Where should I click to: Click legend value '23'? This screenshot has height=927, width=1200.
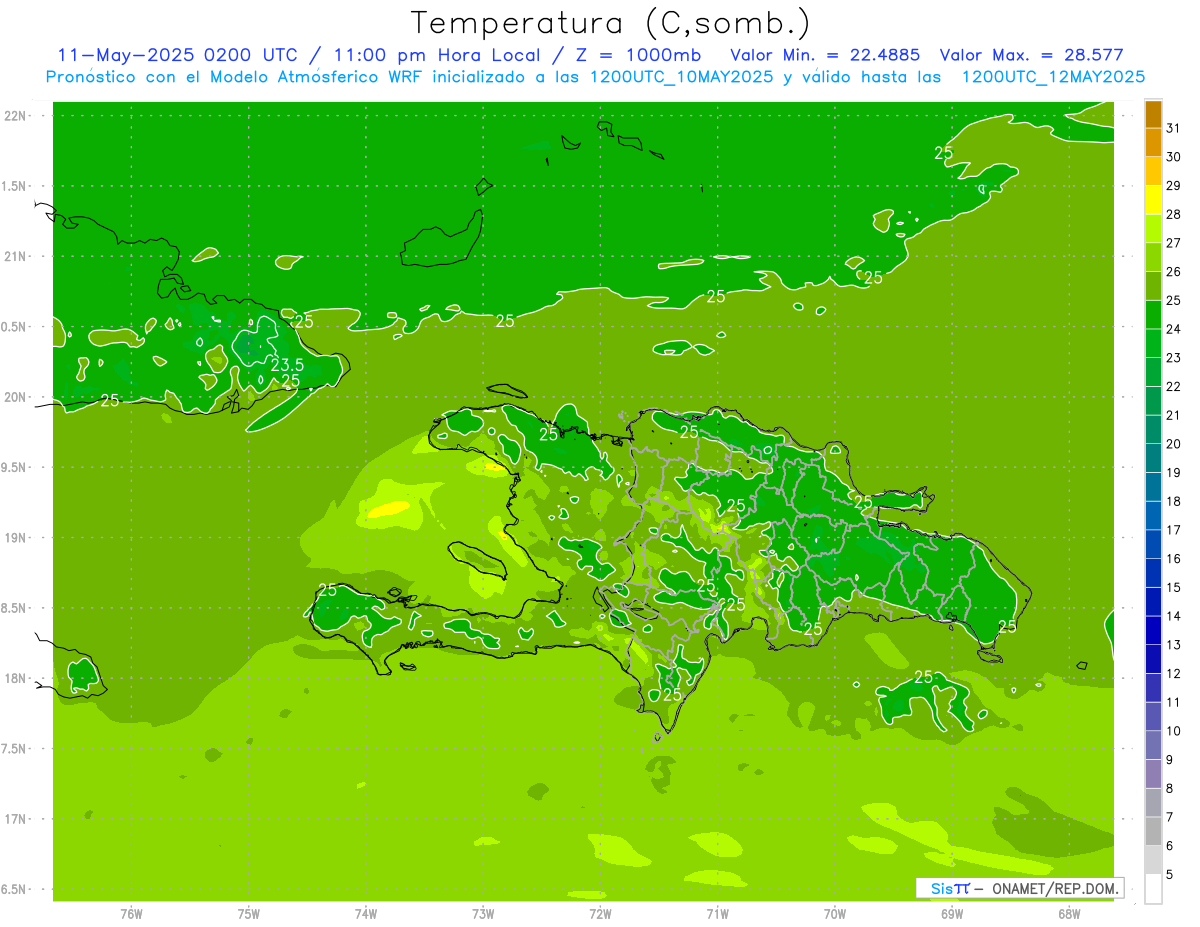(1174, 358)
